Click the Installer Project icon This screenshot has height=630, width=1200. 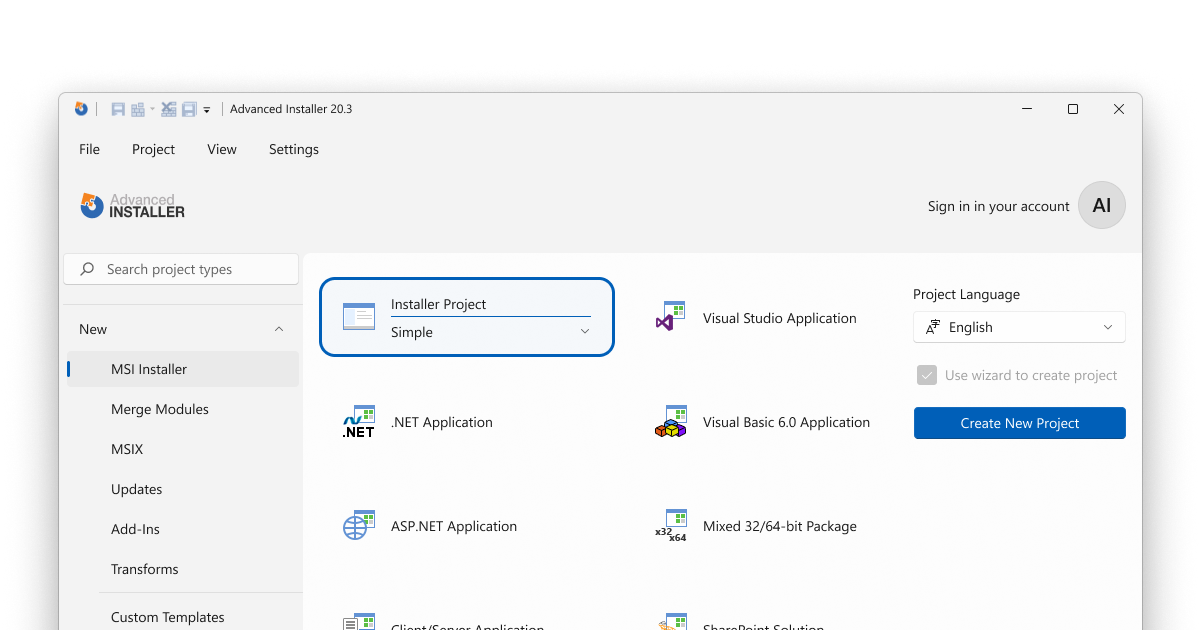tap(359, 316)
